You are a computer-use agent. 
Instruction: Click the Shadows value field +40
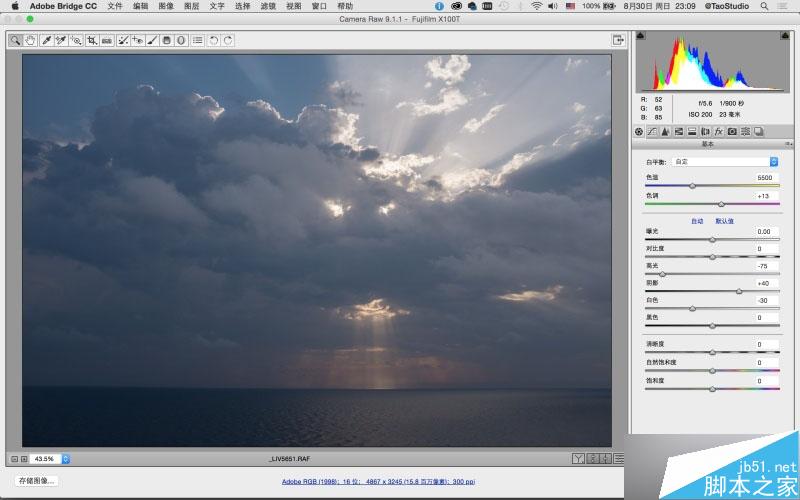click(766, 283)
